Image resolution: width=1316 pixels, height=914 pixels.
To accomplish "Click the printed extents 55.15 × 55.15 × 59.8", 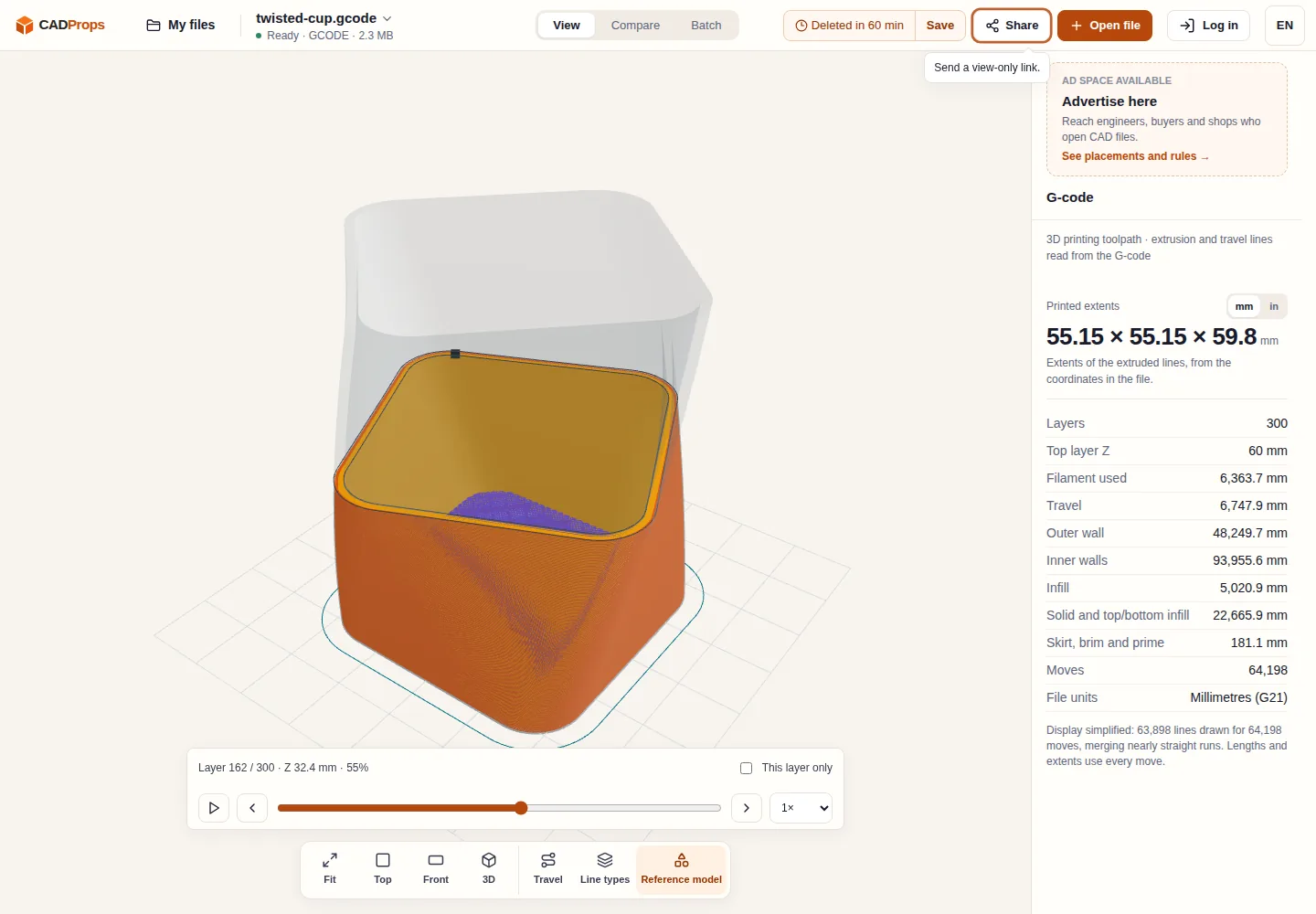I will pos(1151,336).
